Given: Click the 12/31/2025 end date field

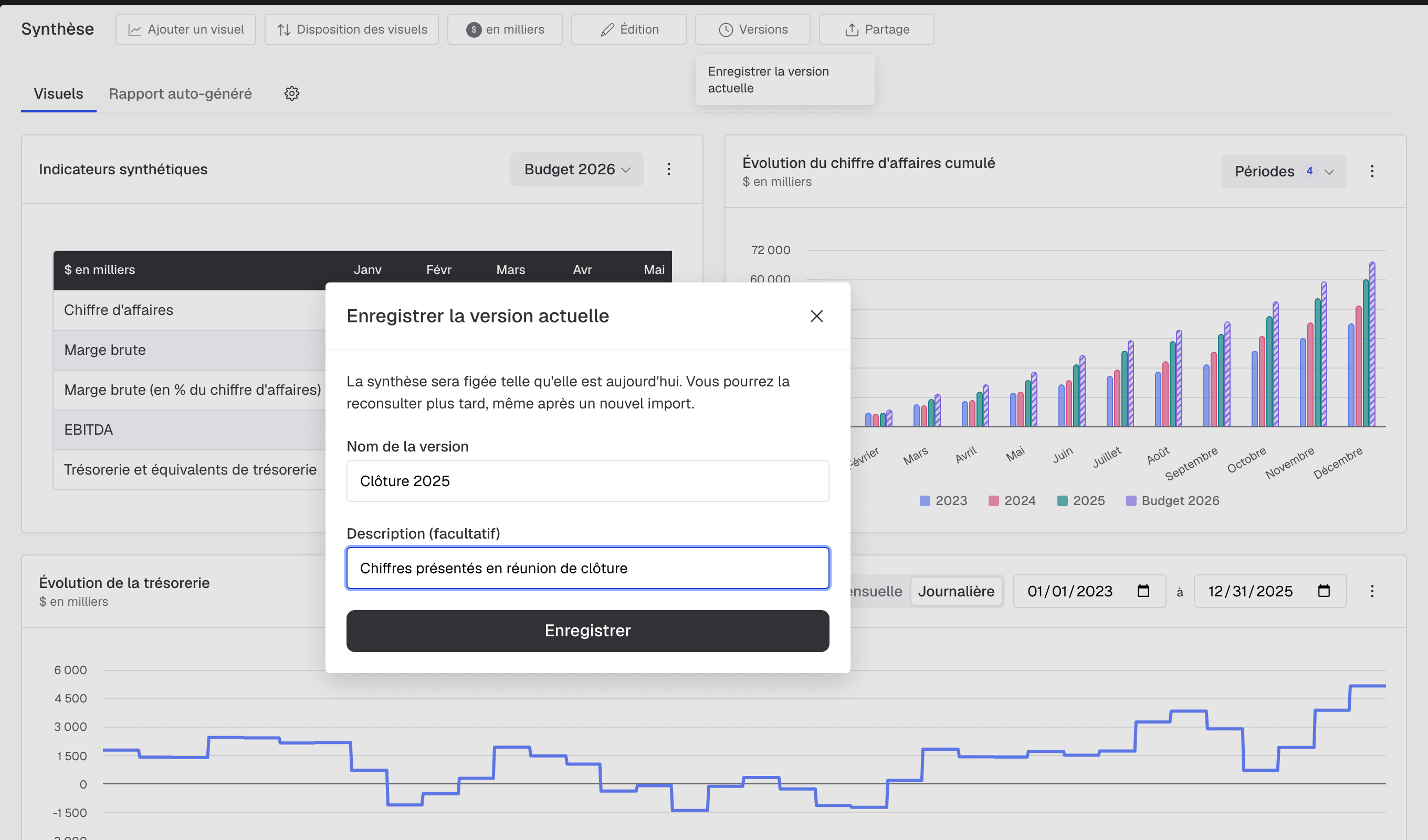Looking at the screenshot, I should [1270, 591].
